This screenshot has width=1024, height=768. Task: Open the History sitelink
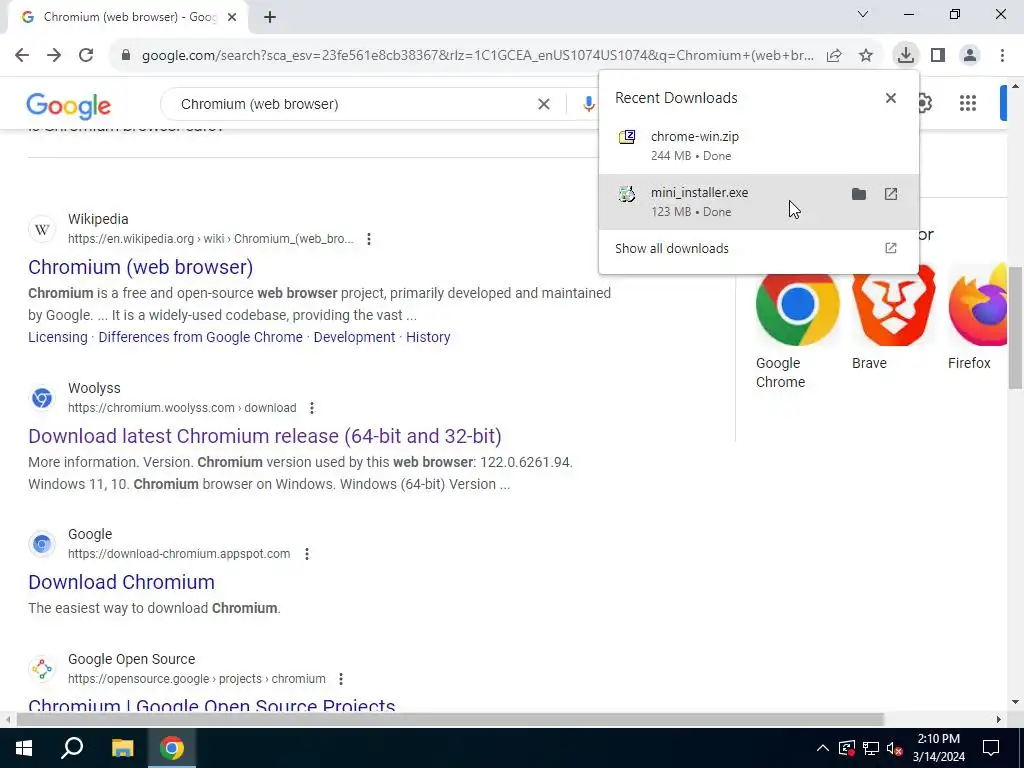[x=428, y=337]
